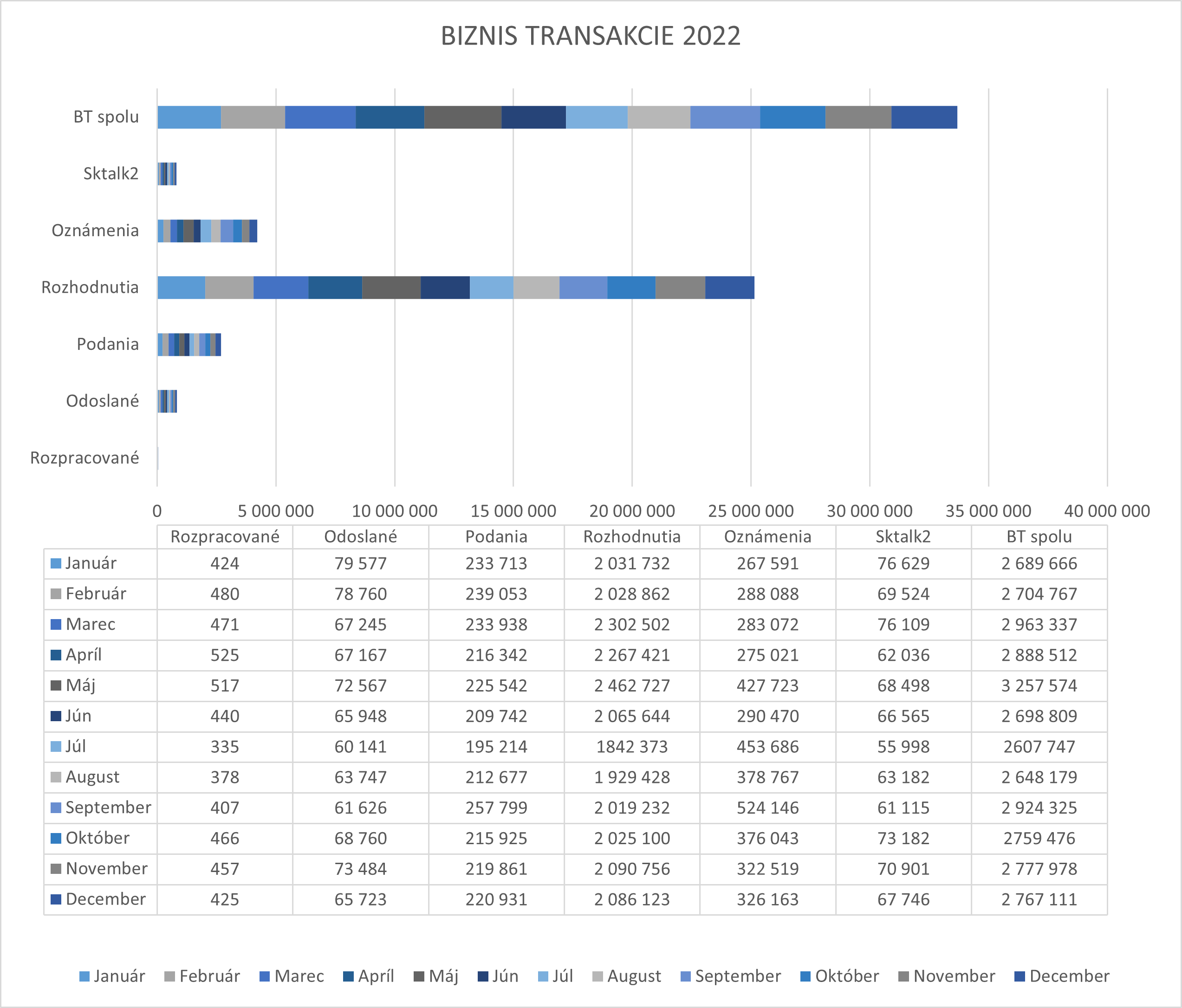Select the December row label in data table
1182x1008 pixels.
105,899
